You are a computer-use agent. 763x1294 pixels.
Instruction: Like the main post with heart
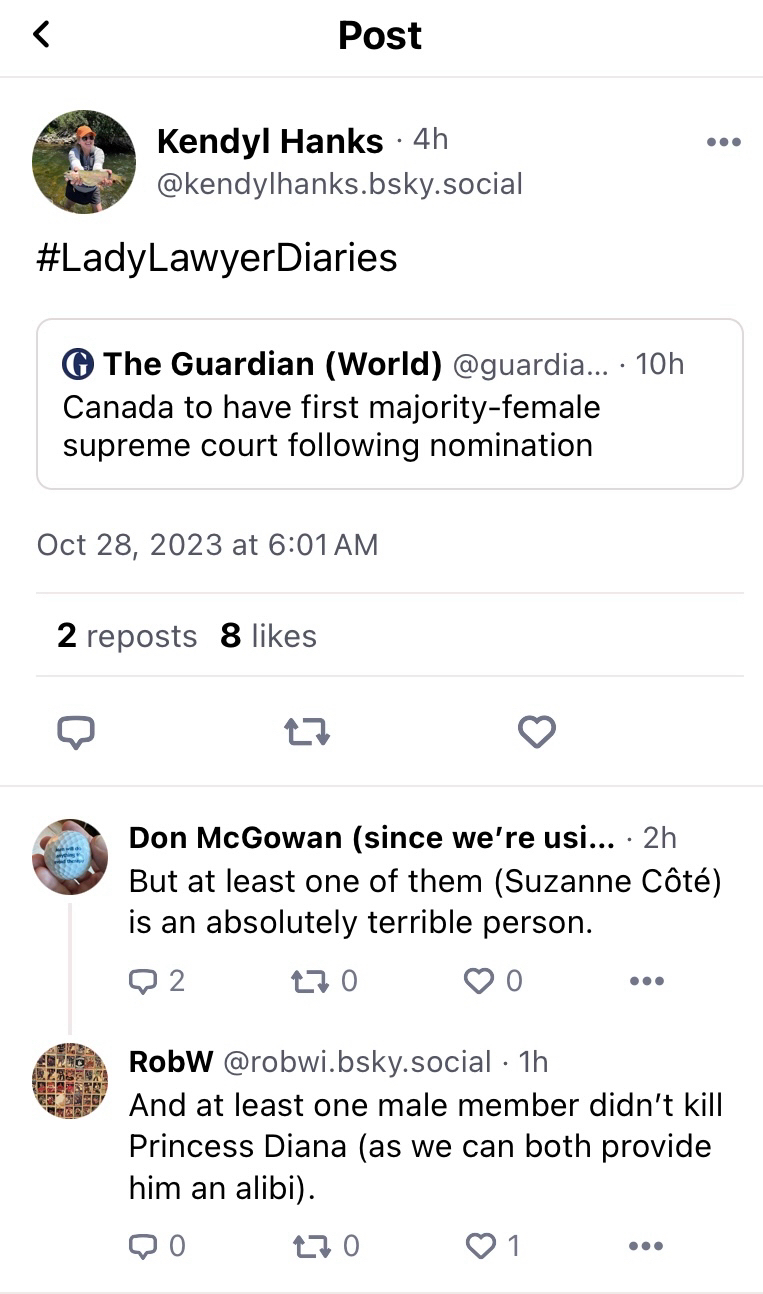point(536,733)
